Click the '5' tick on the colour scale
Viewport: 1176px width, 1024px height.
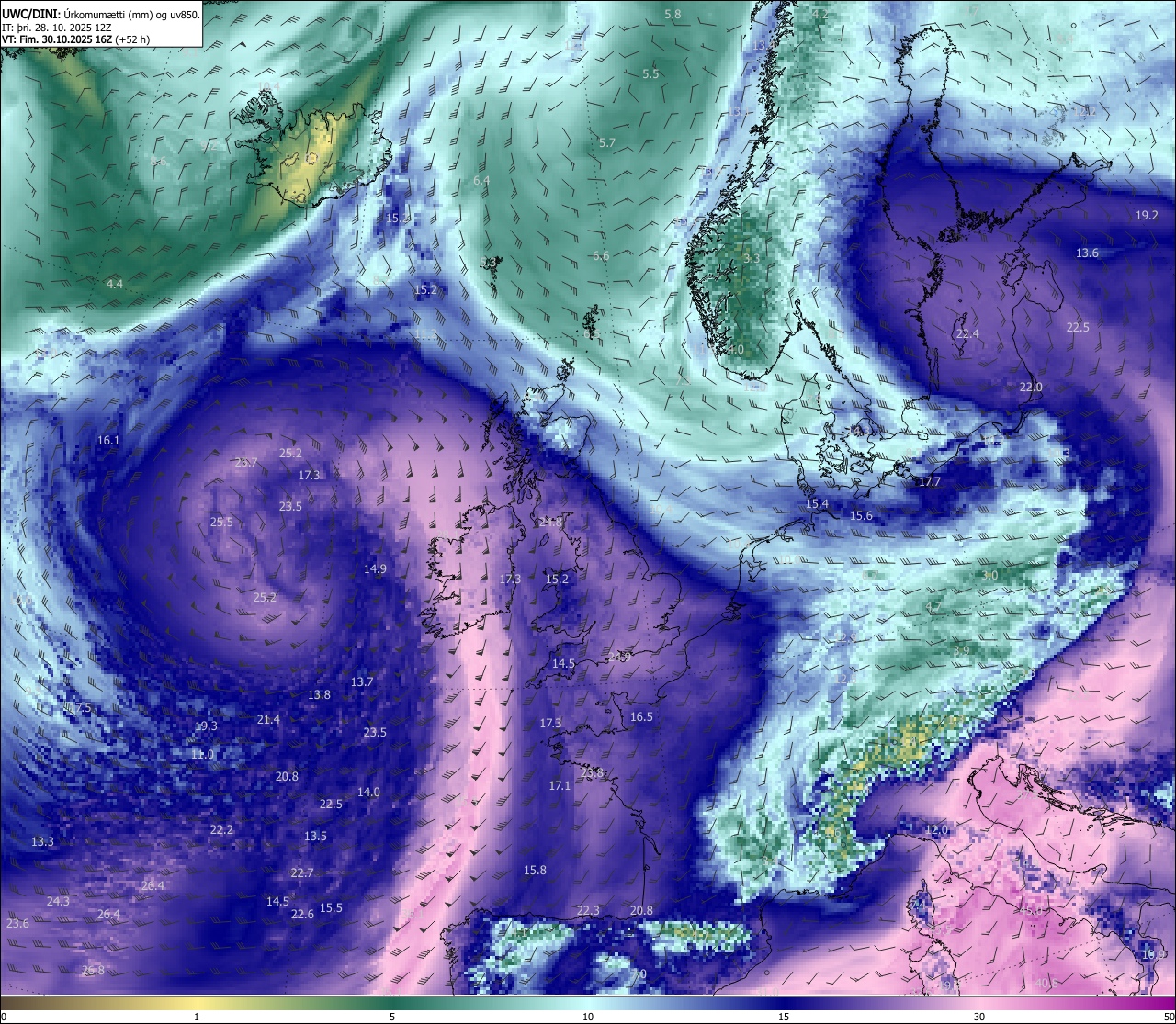pos(392,1017)
